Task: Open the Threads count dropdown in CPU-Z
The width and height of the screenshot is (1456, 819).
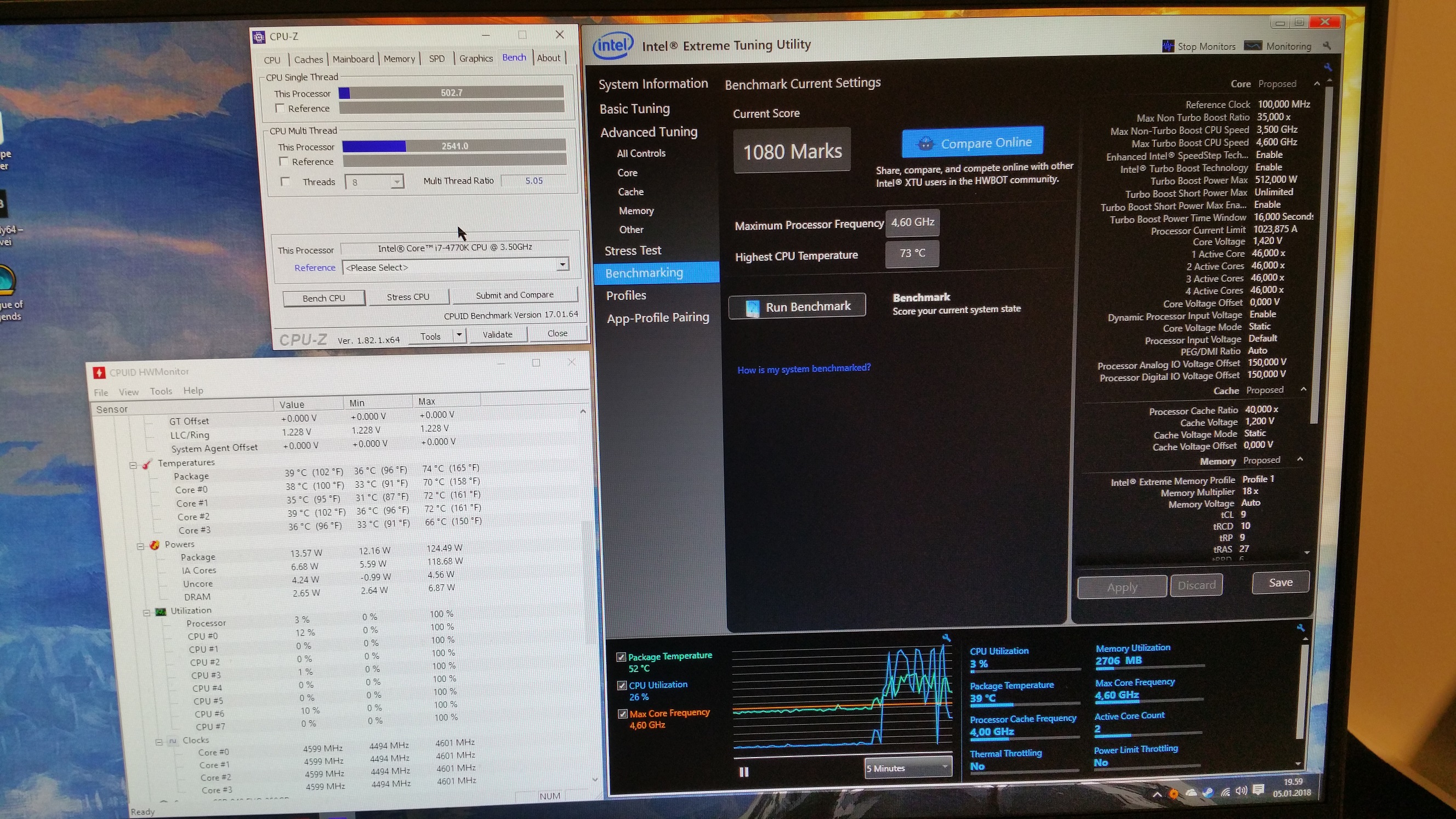Action: tap(397, 182)
